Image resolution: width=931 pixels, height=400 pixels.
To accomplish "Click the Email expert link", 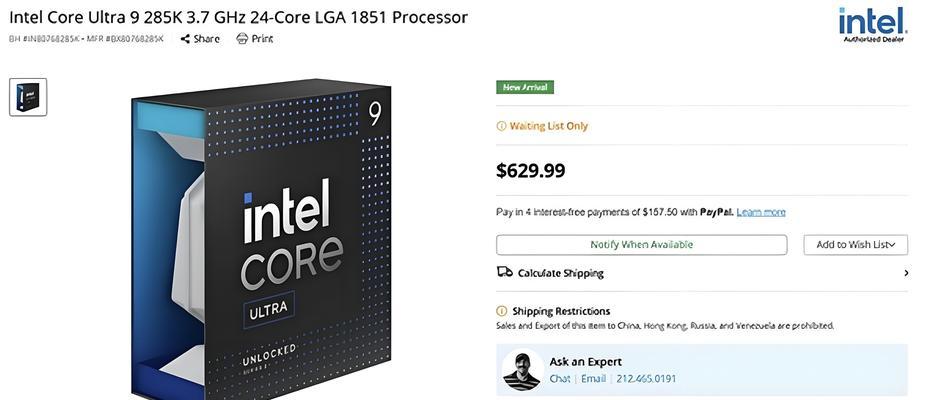I will 593,379.
